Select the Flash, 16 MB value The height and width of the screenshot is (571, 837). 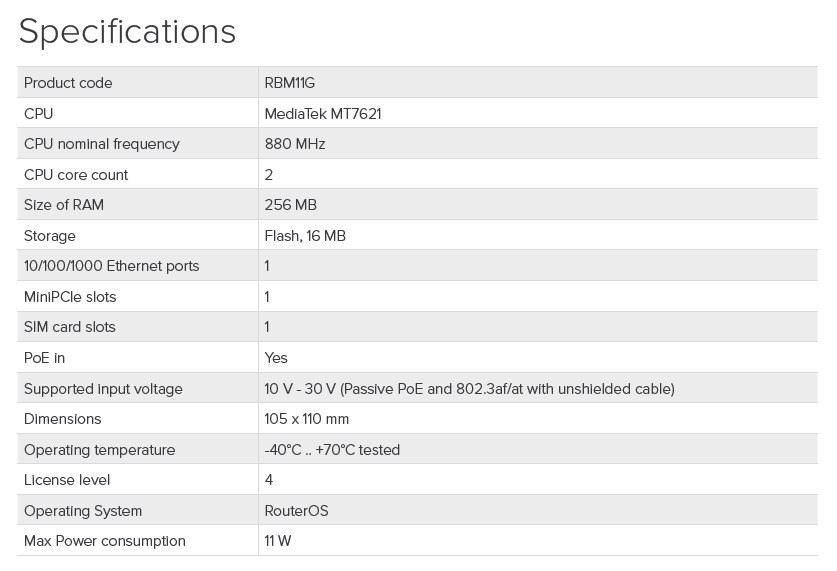[x=305, y=236]
